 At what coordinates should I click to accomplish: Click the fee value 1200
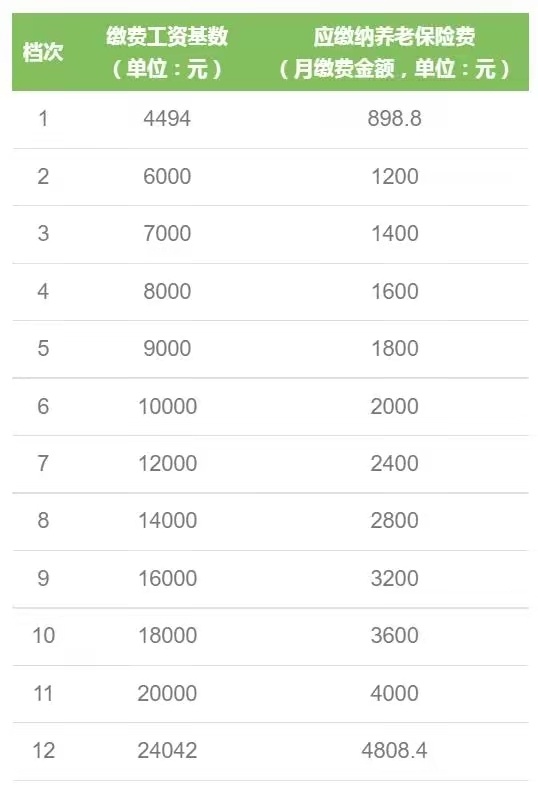tap(395, 176)
